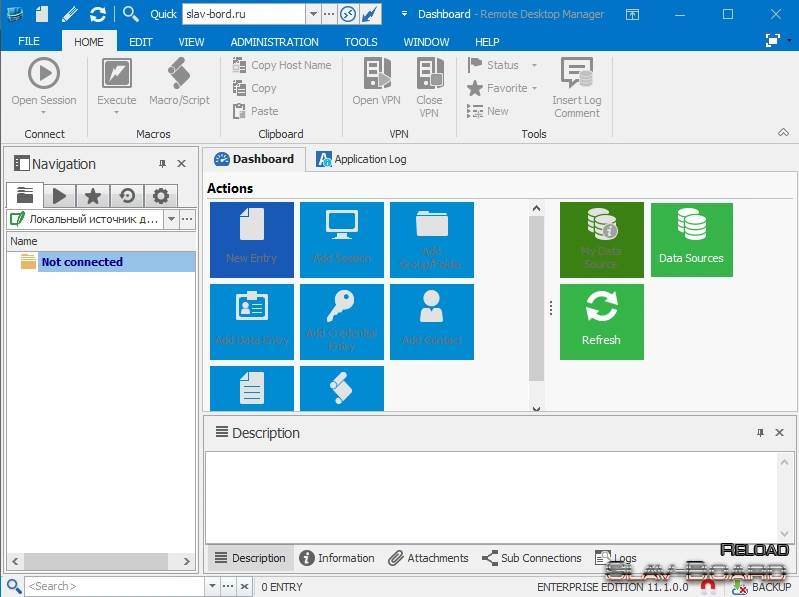Open the Data Sources tile

(x=691, y=240)
